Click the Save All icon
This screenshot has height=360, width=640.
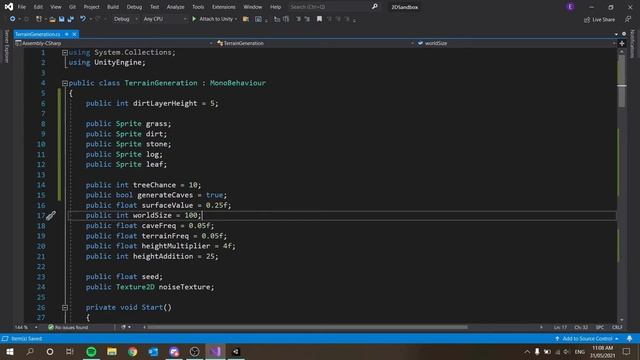click(x=71, y=19)
